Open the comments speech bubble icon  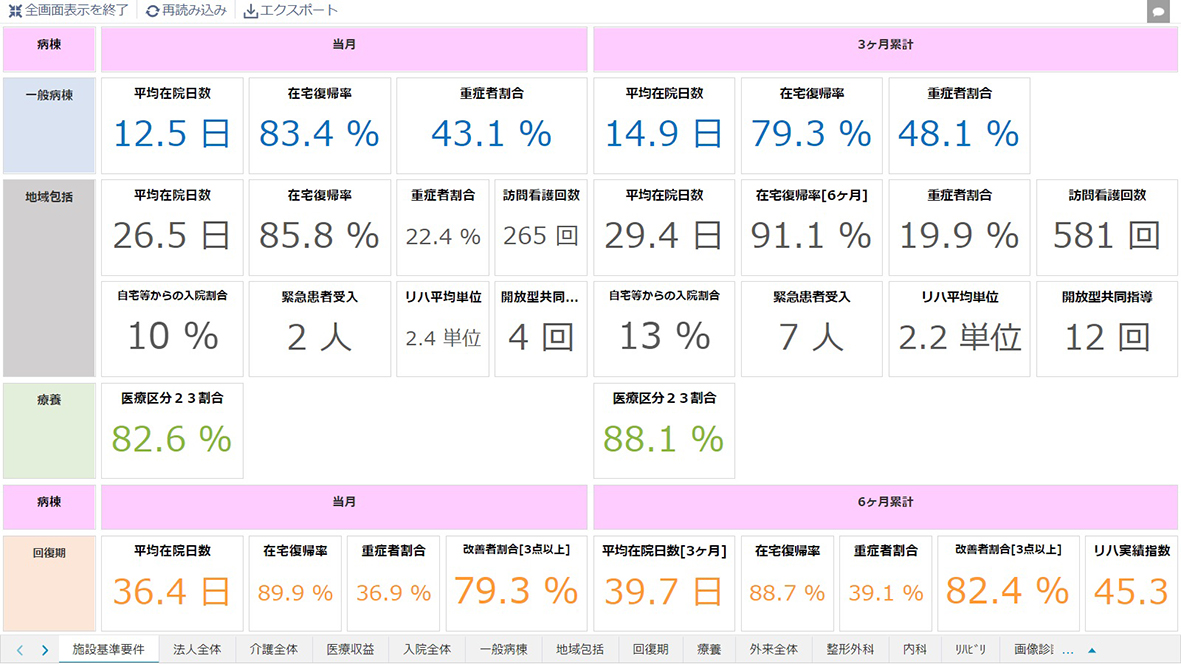pyautogui.click(x=1158, y=12)
